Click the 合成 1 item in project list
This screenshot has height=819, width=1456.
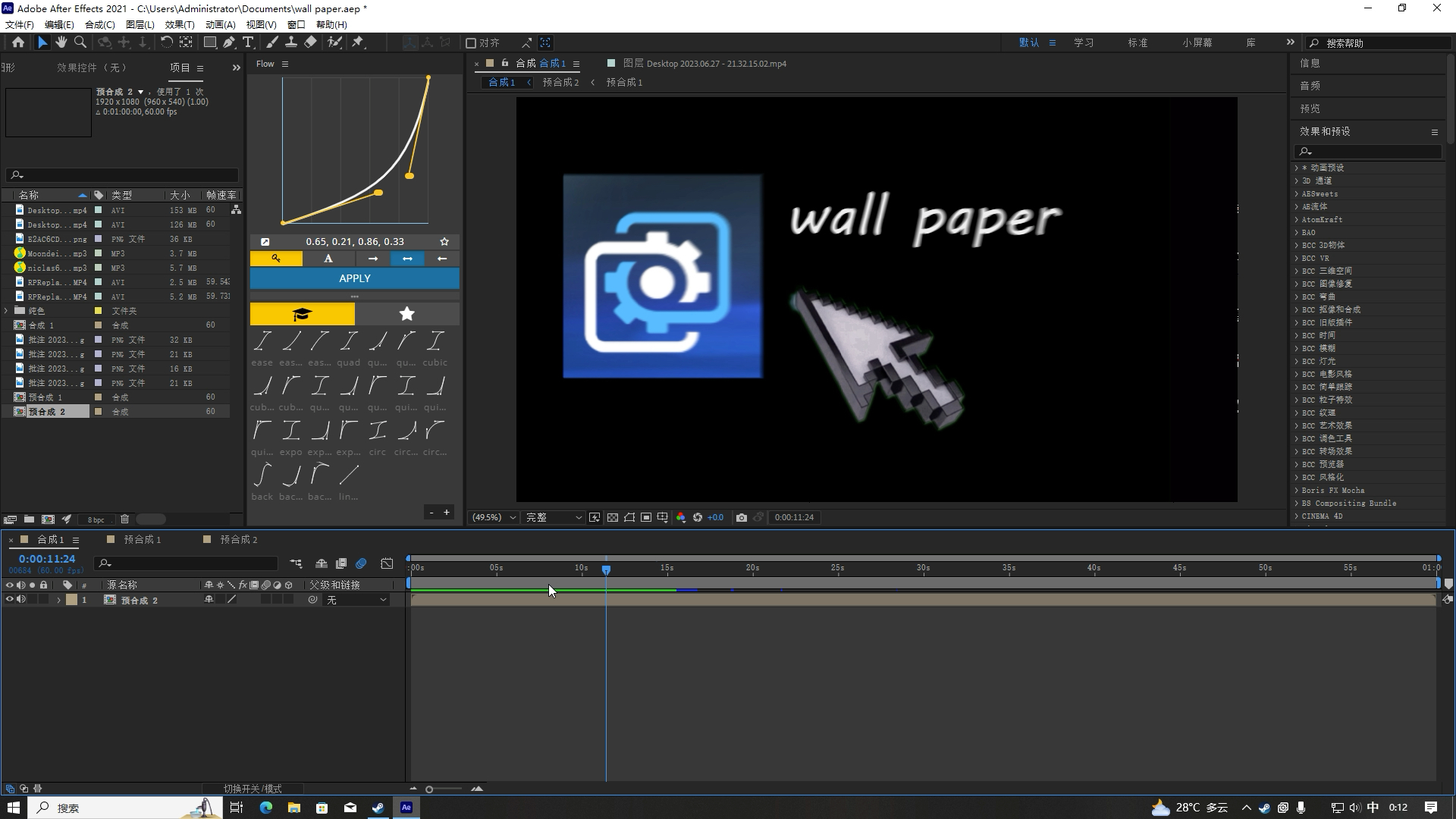41,325
